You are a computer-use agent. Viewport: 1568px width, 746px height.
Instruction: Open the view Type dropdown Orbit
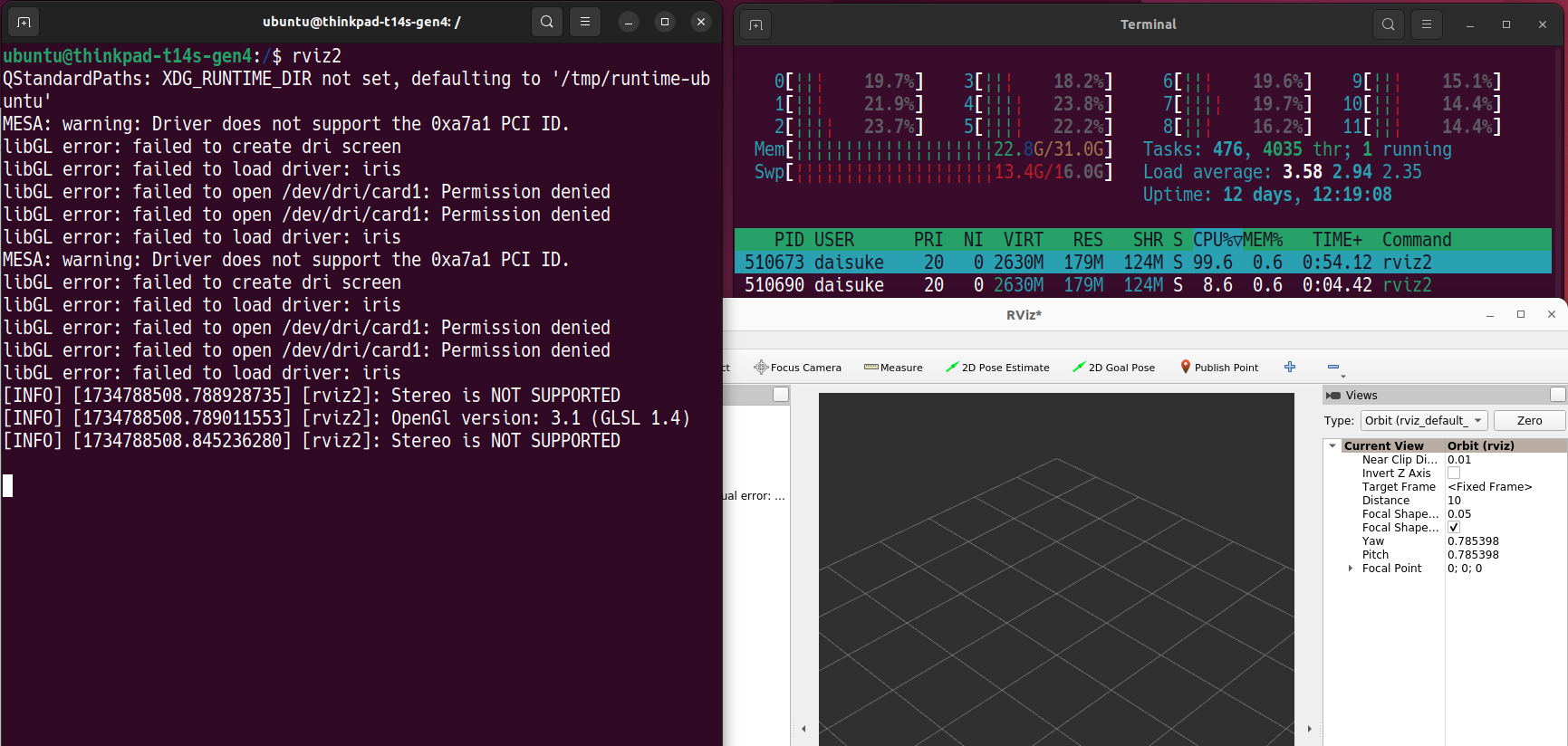(1424, 420)
